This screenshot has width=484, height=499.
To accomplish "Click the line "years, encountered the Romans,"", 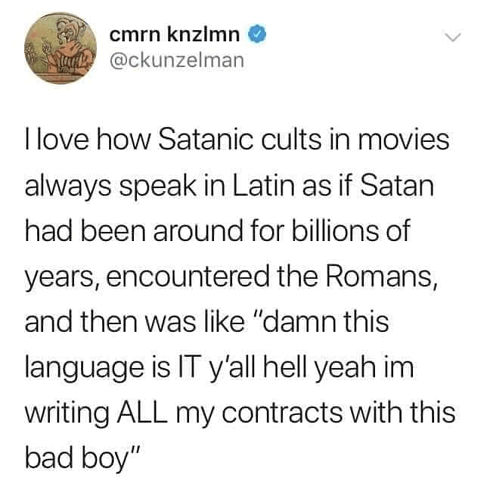I will pos(231,277).
